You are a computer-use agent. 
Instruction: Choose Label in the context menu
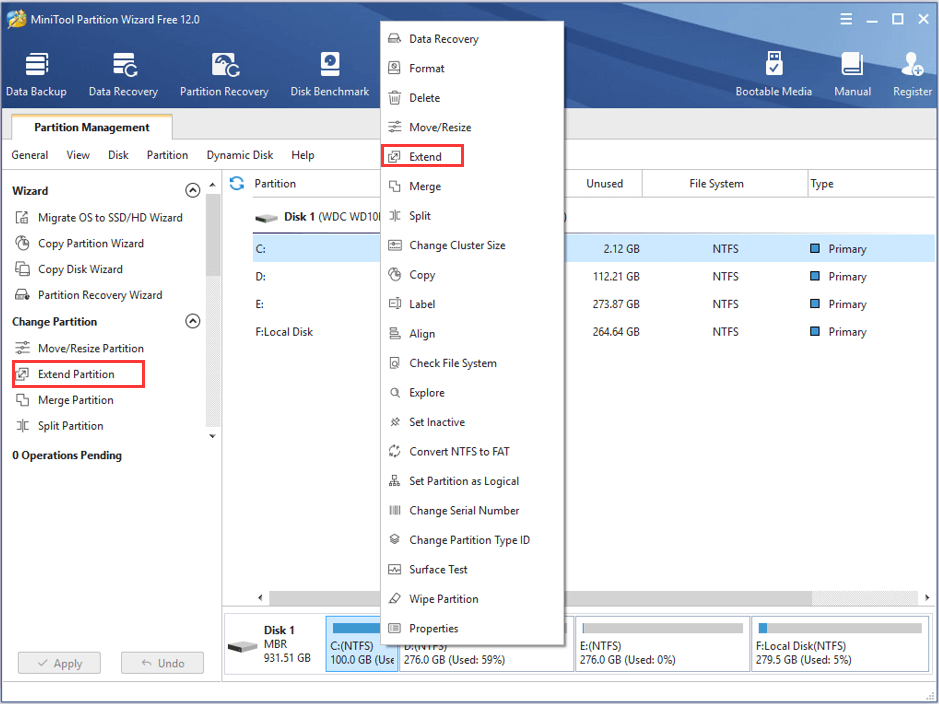[x=472, y=304]
